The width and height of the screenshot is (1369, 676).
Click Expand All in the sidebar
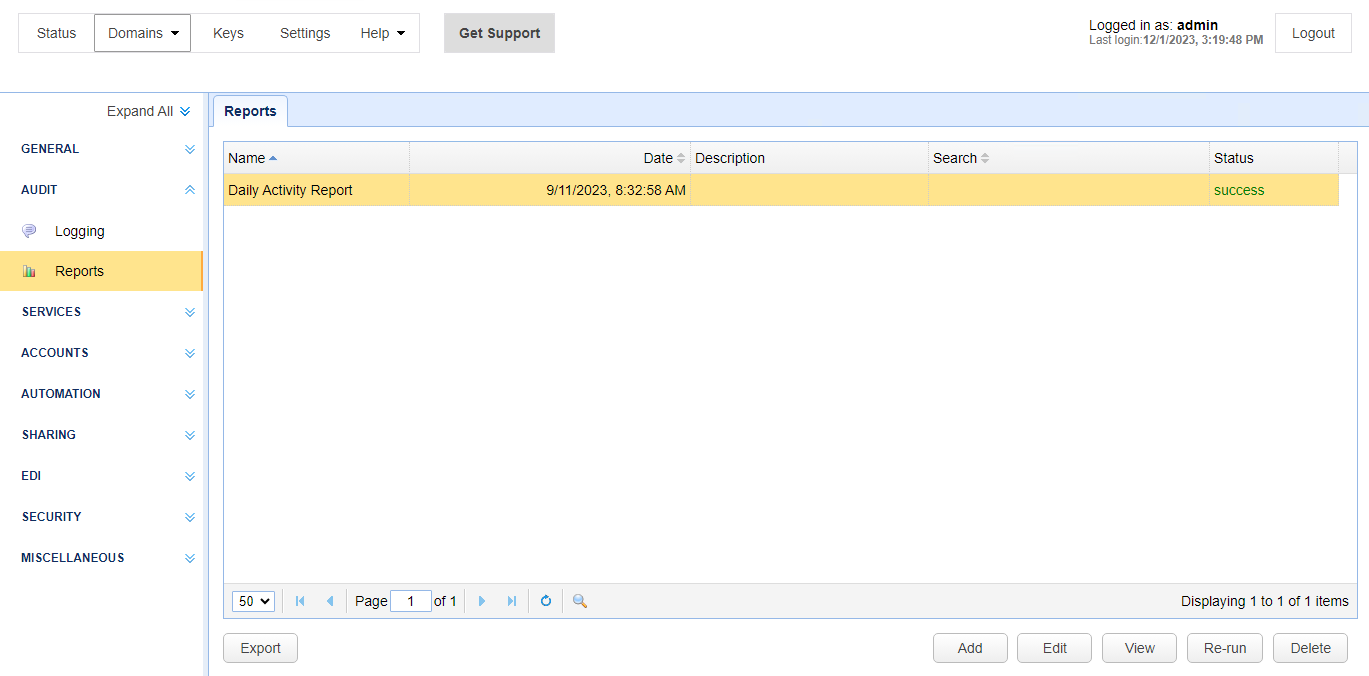[148, 111]
